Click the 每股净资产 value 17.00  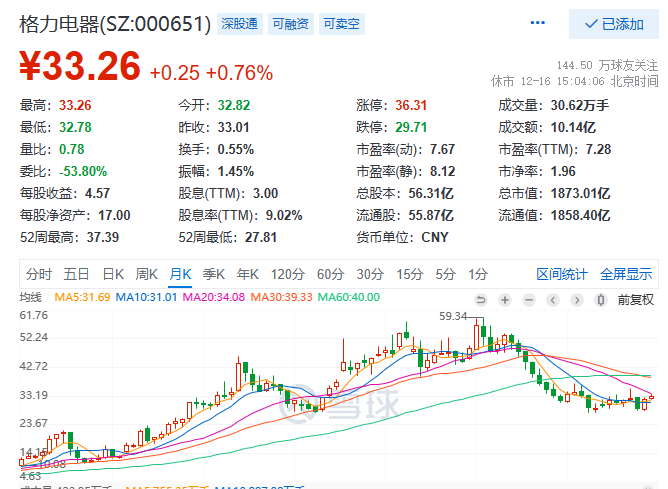pos(114,216)
